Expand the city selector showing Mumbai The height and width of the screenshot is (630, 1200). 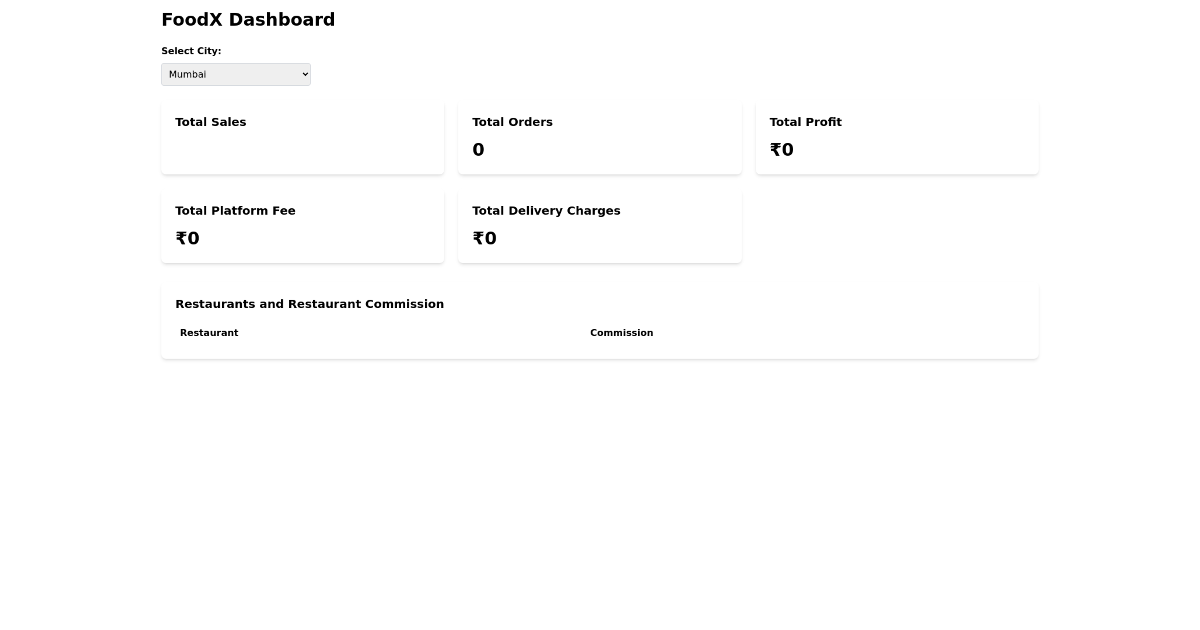236,74
